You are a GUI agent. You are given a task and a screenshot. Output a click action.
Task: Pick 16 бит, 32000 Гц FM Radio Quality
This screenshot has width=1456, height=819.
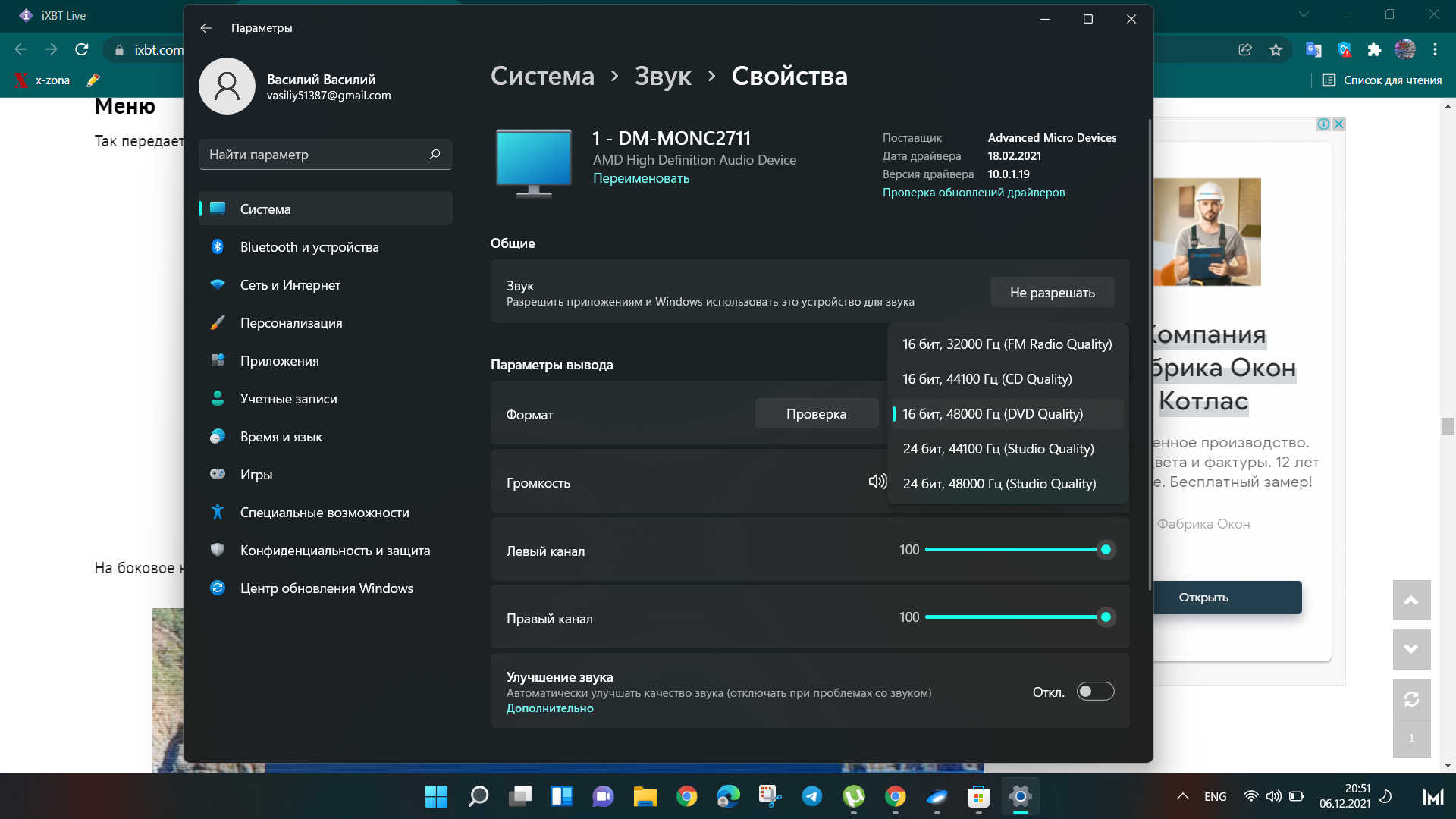1006,344
